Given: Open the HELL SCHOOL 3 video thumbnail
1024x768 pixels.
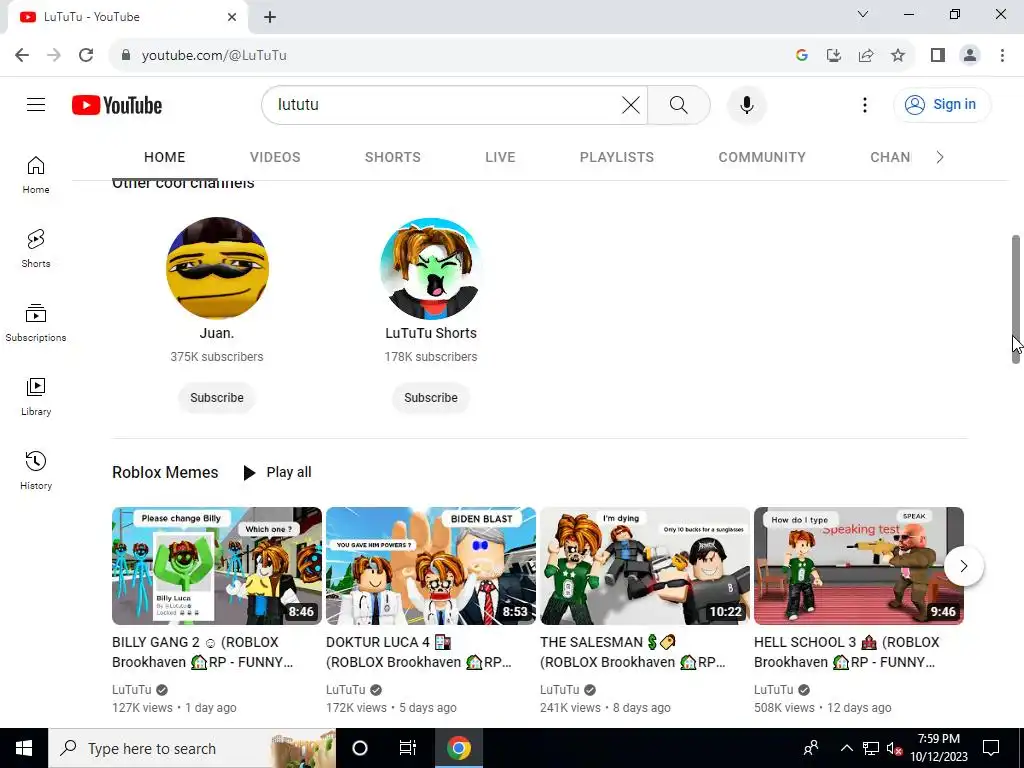Looking at the screenshot, I should 859,566.
